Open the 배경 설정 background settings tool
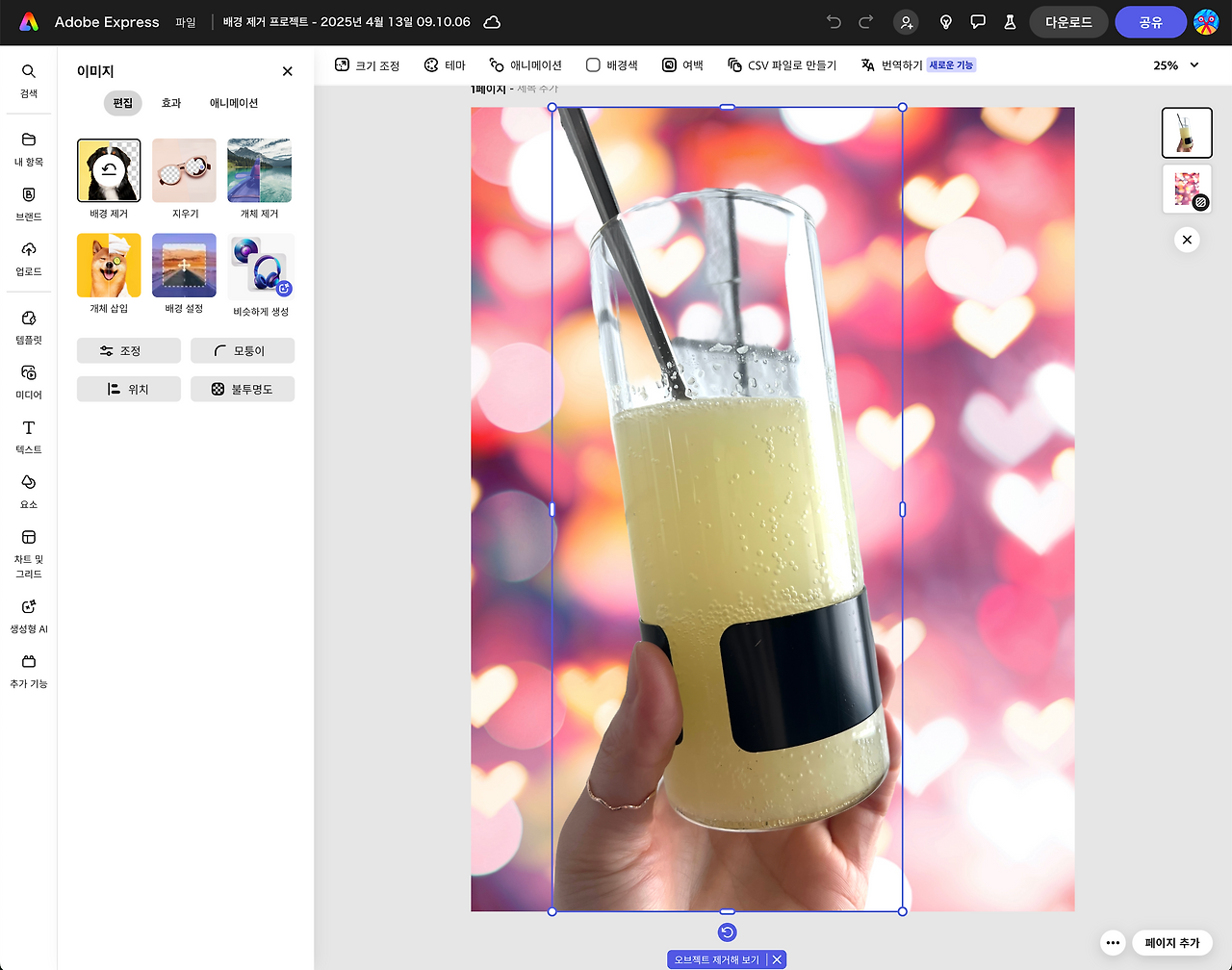Image resolution: width=1232 pixels, height=970 pixels. pyautogui.click(x=184, y=265)
